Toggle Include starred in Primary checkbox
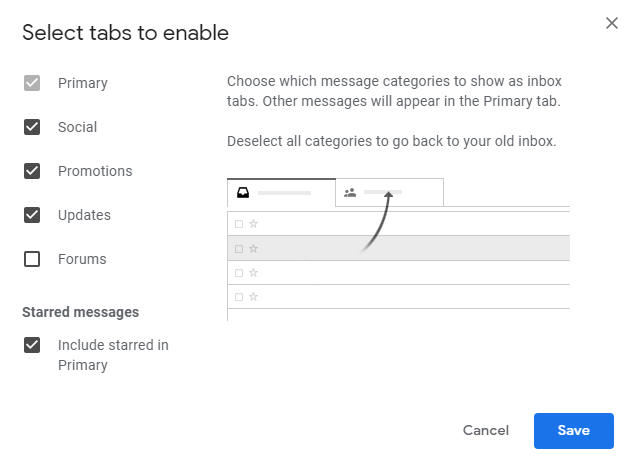Screen dimensions: 633x457 [32, 345]
